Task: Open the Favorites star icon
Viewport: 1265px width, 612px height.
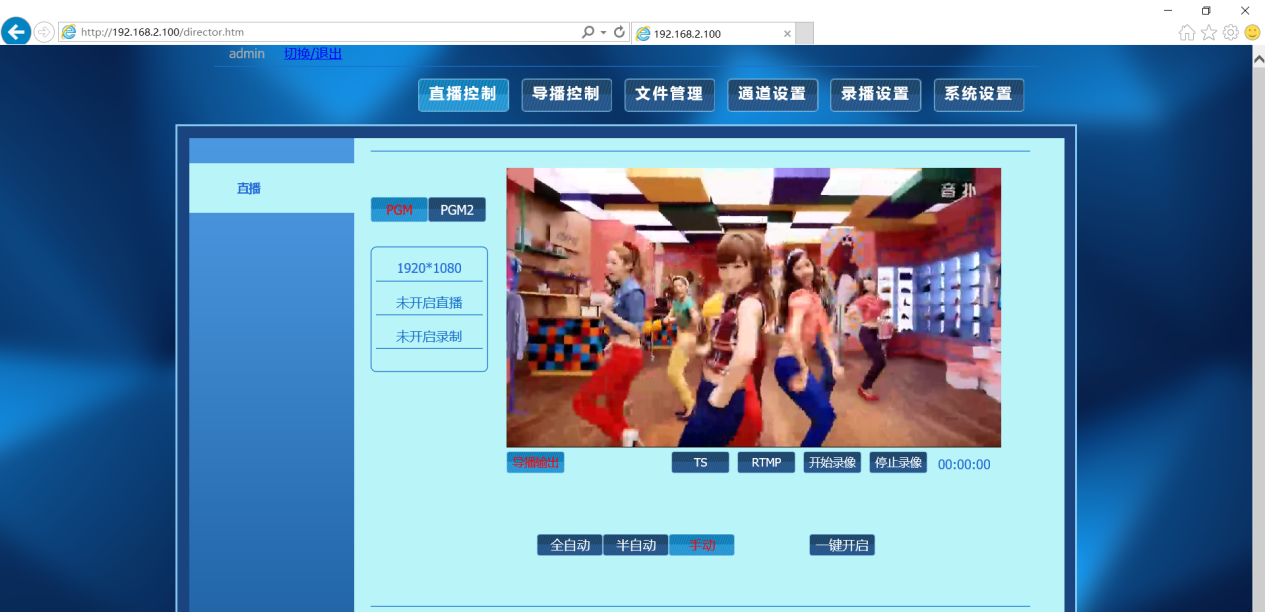Action: click(1209, 32)
